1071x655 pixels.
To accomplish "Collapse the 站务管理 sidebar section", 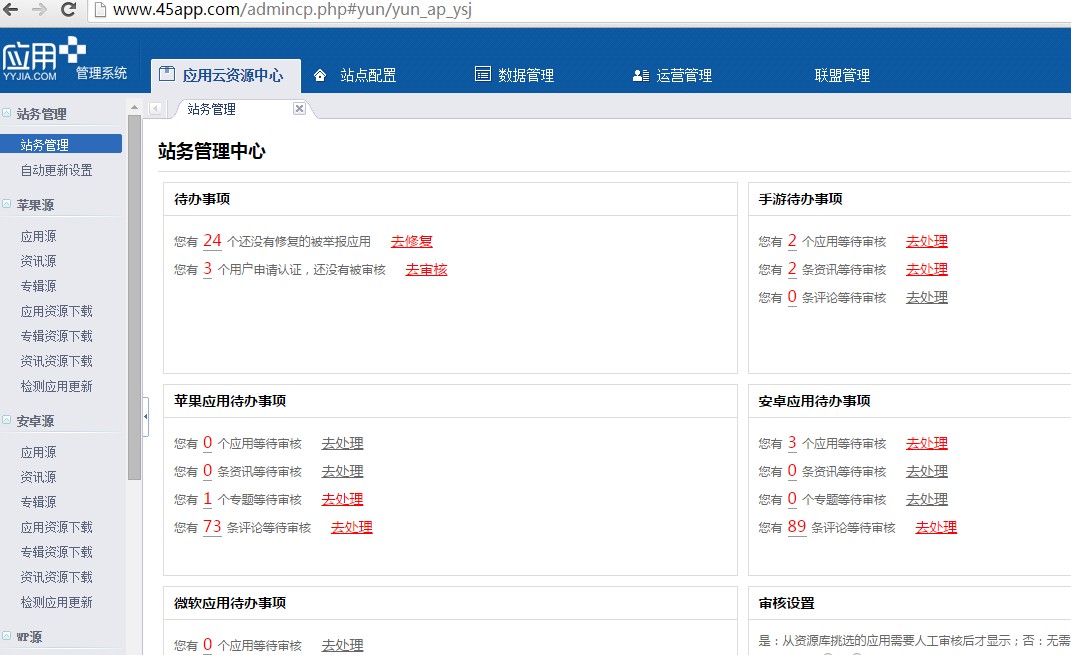I will [x=6, y=113].
